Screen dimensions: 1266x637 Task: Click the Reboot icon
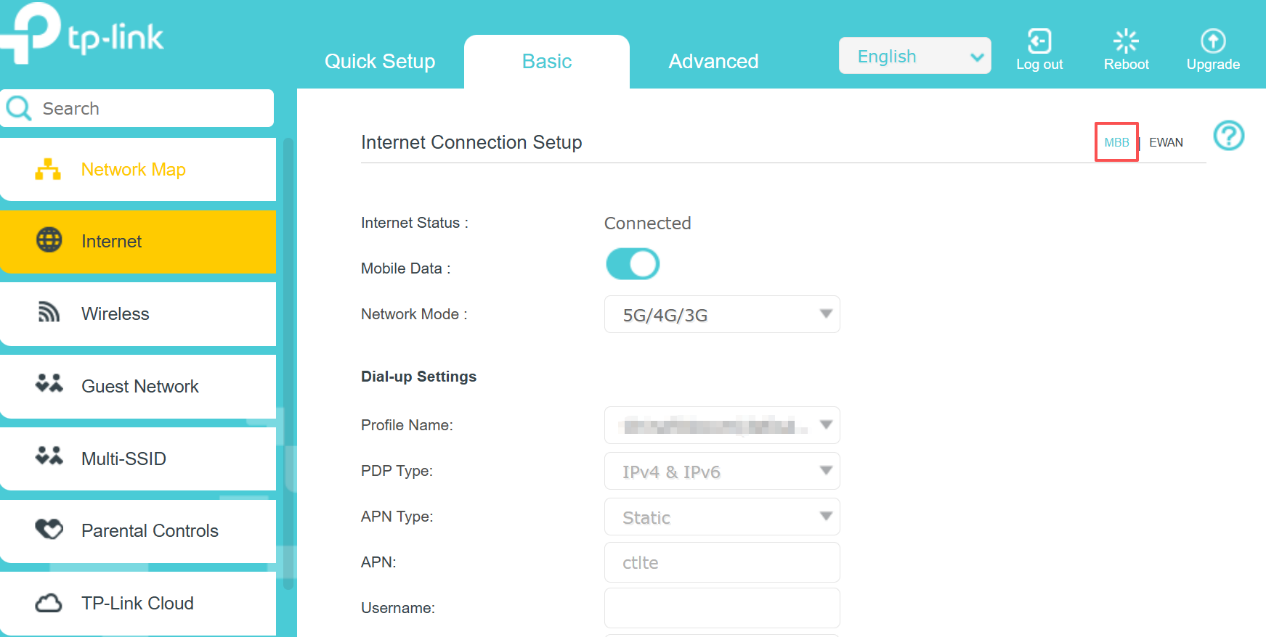coord(1126,42)
